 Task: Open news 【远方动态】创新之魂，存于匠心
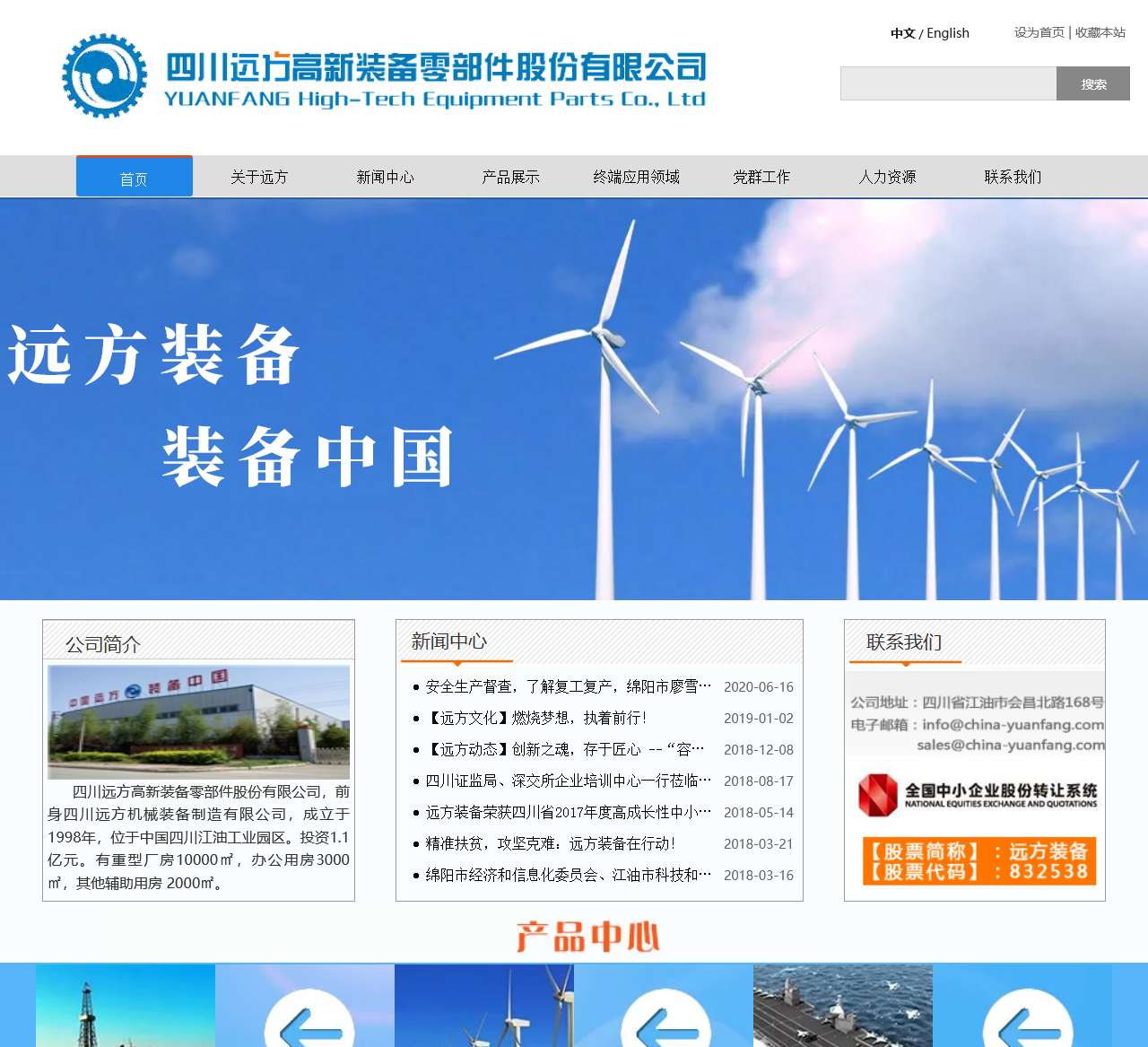pyautogui.click(x=565, y=749)
